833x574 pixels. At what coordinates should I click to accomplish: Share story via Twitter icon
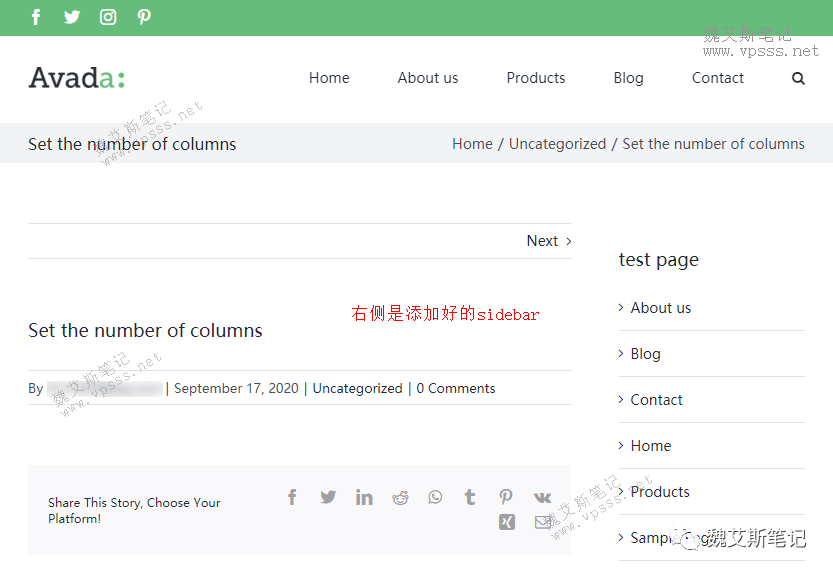coord(328,497)
